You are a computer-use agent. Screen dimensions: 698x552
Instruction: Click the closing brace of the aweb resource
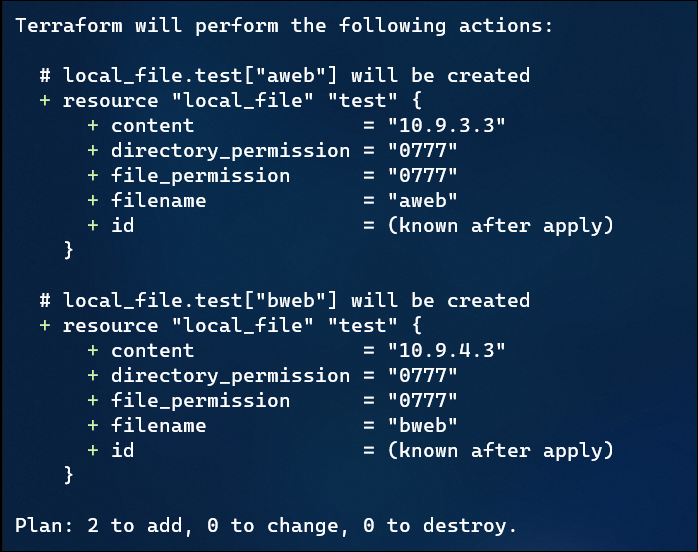coord(69,250)
